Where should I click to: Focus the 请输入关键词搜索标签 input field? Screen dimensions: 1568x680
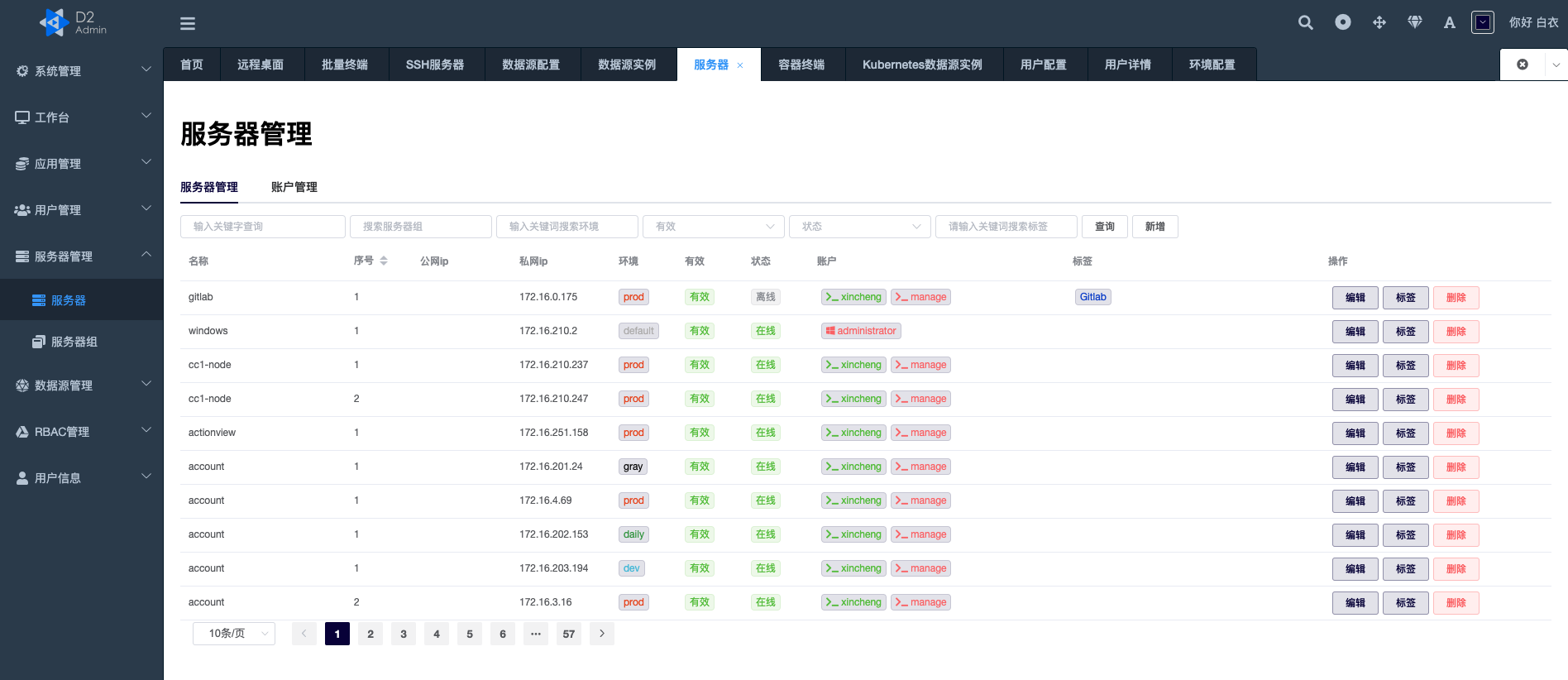pos(1006,227)
